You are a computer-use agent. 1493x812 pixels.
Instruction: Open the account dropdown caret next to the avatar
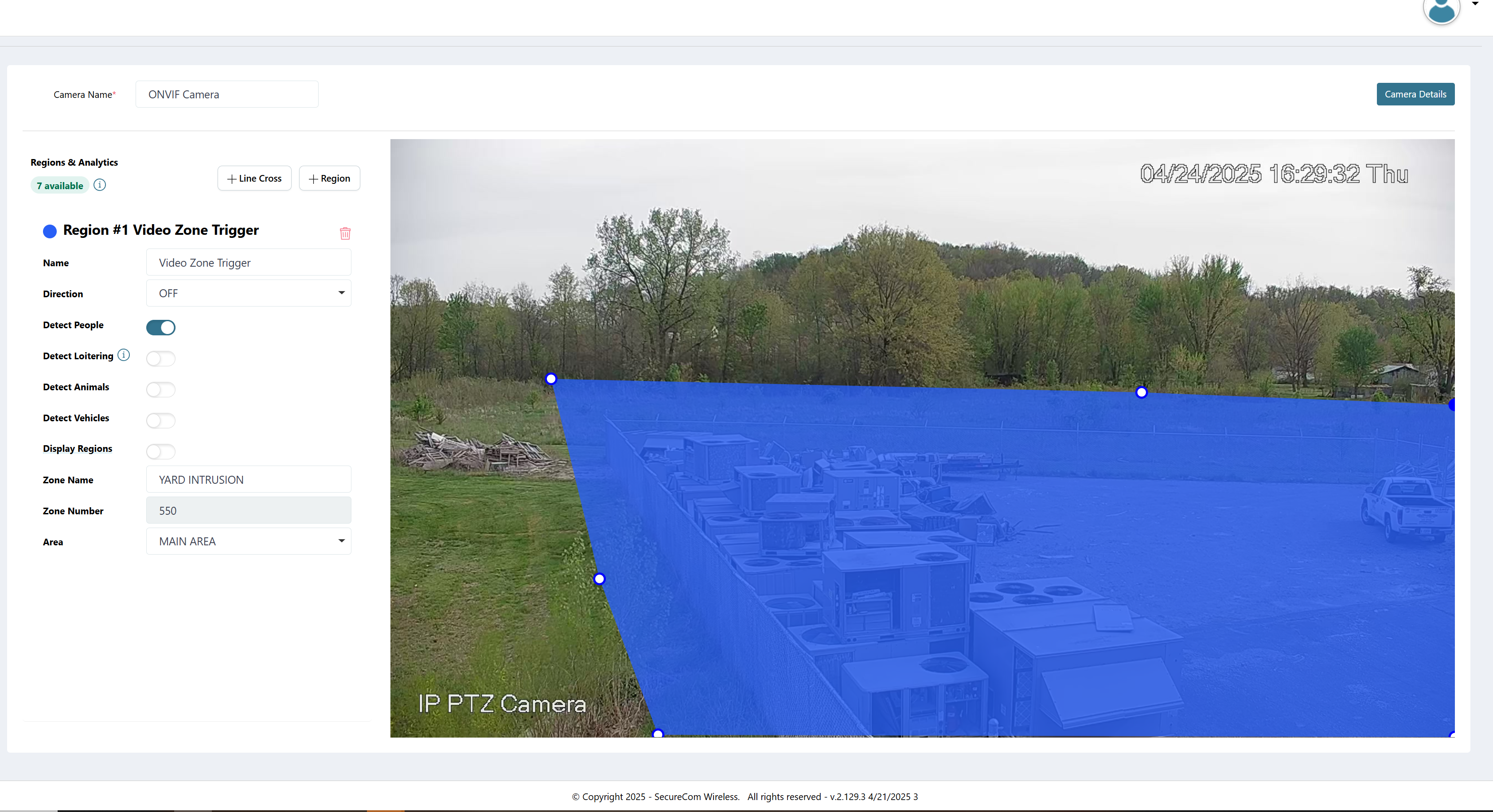pyautogui.click(x=1475, y=4)
